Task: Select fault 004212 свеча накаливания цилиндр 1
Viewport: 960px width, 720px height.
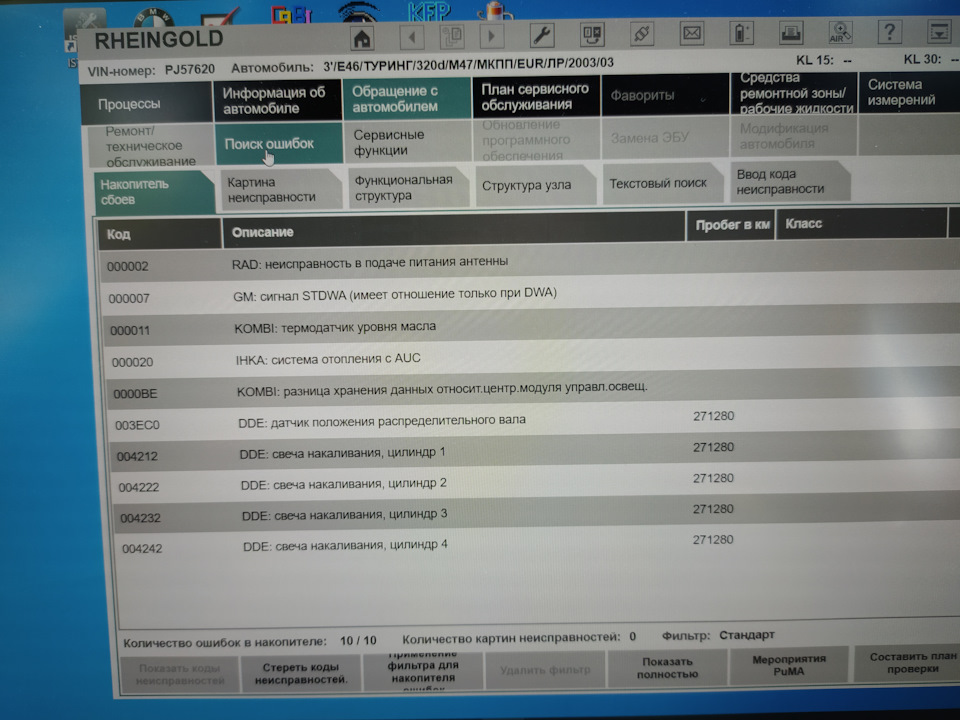Action: 536,453
